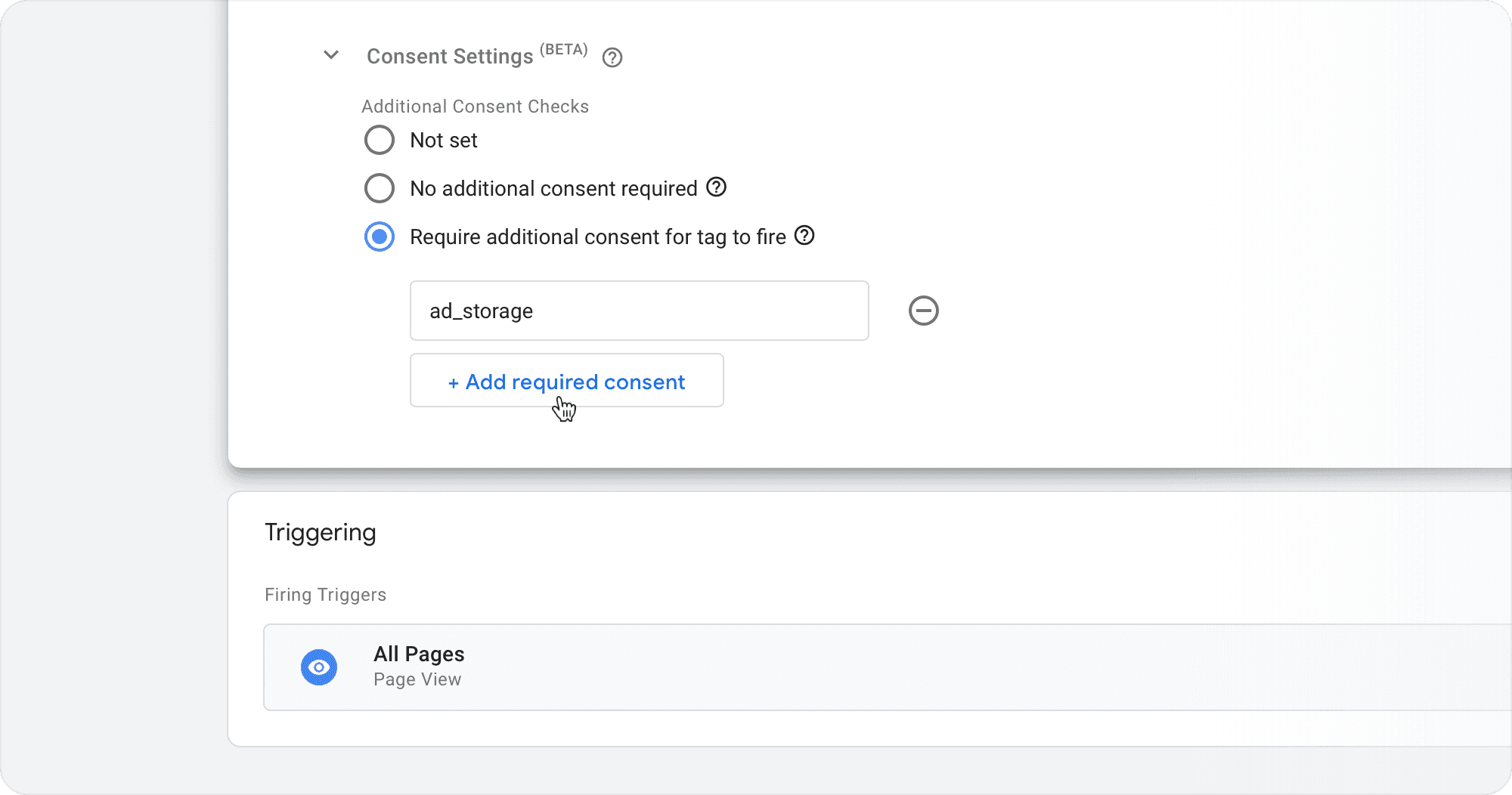Viewport: 1512px width, 795px height.
Task: Collapse the Consent Settings section chevron
Action: pos(331,55)
